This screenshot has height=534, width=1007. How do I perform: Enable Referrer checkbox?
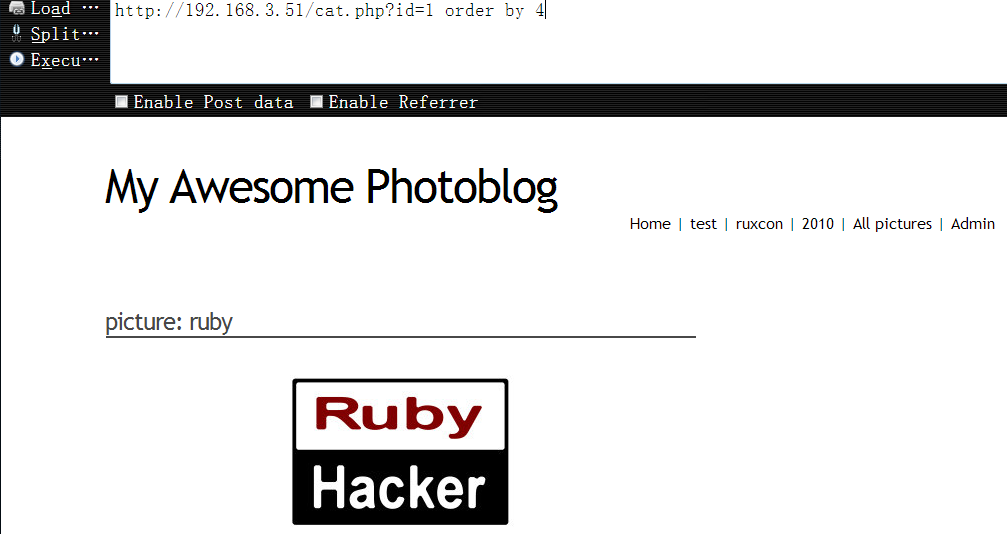coord(316,102)
